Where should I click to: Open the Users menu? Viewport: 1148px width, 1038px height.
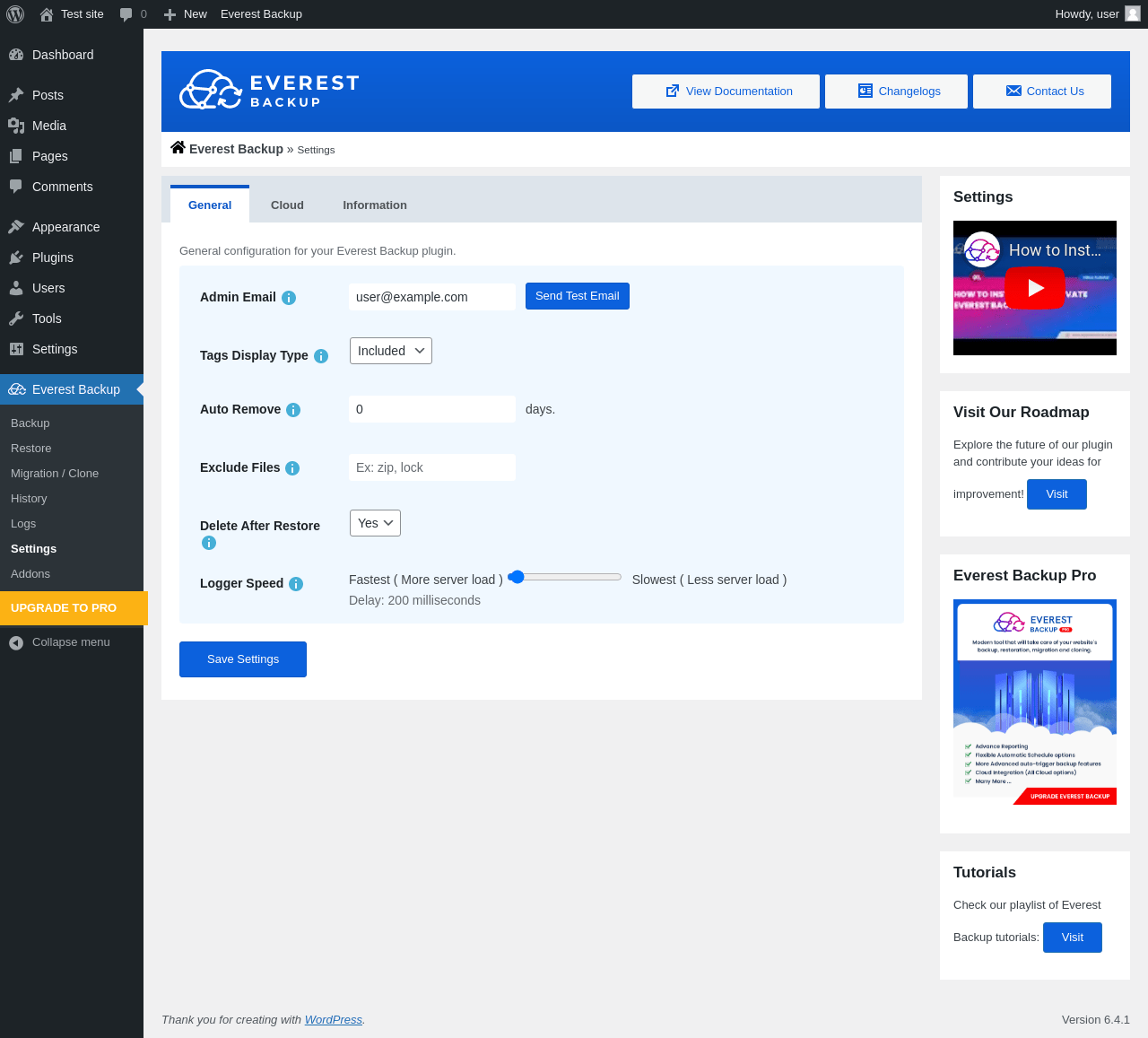click(72, 288)
